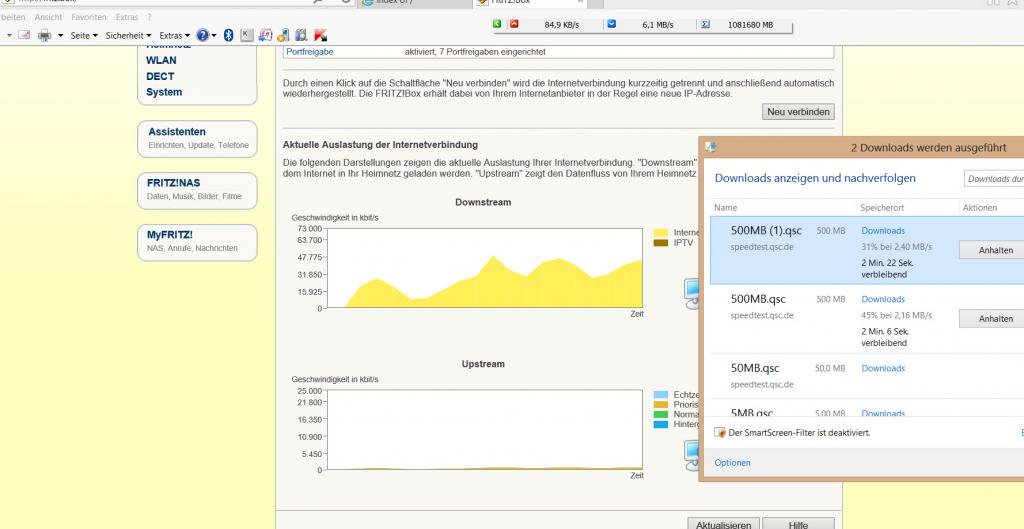The width and height of the screenshot is (1024, 529).
Task: Click the toolbar icon left of Kaspersky
Action: pos(301,35)
